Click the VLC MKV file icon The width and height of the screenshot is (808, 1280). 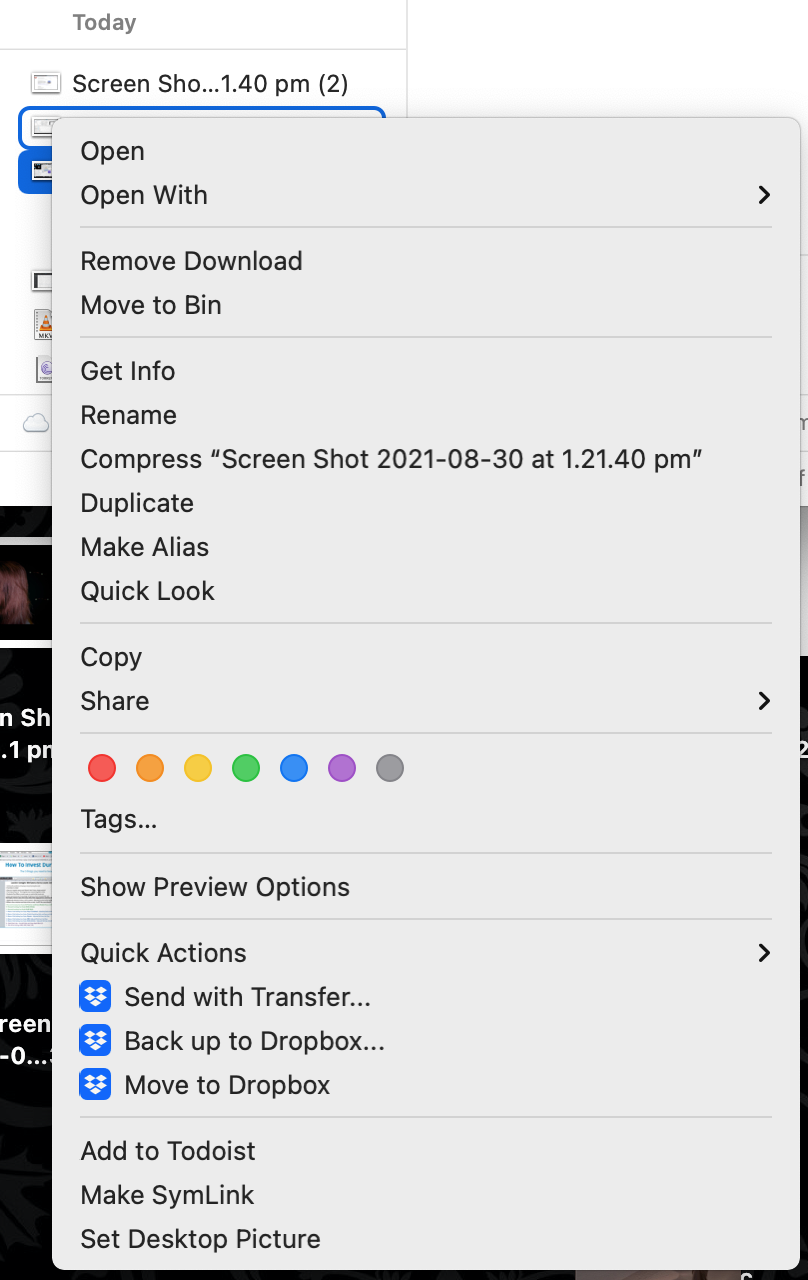point(43,325)
